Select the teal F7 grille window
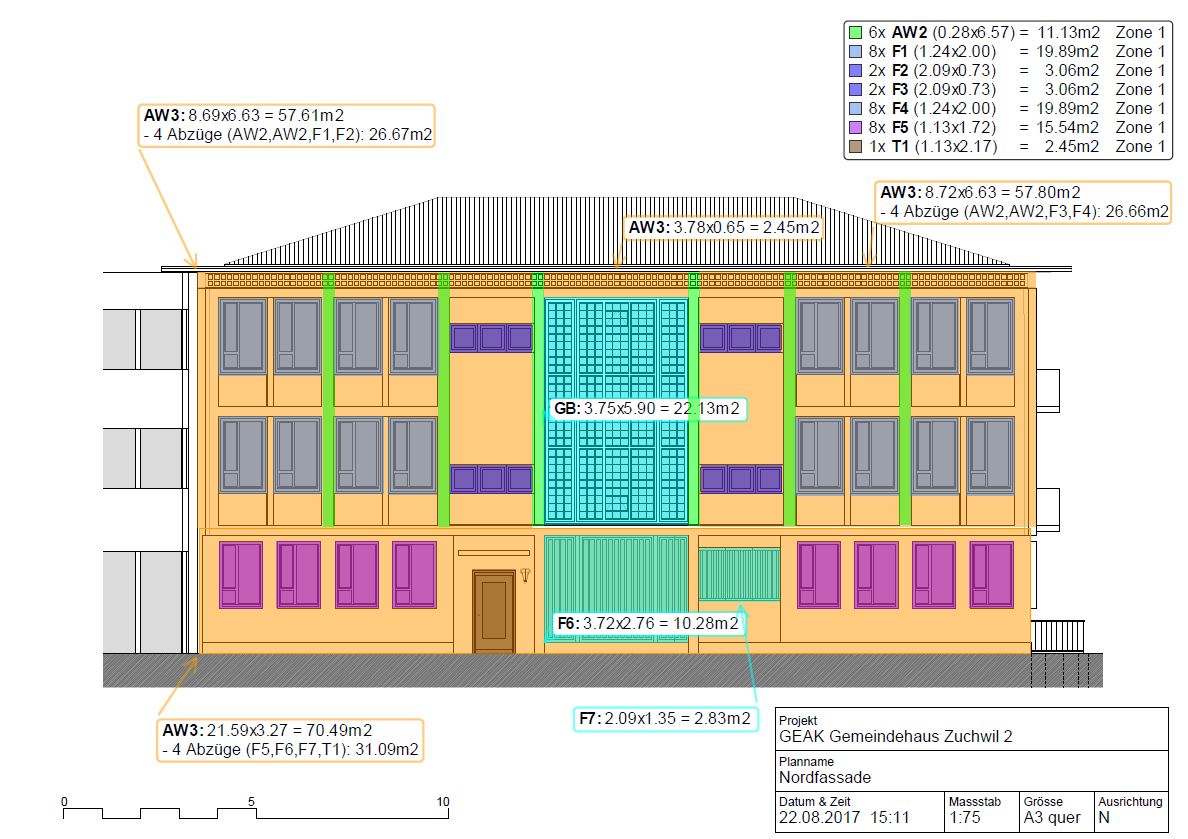The width and height of the screenshot is (1188, 839). (739, 574)
